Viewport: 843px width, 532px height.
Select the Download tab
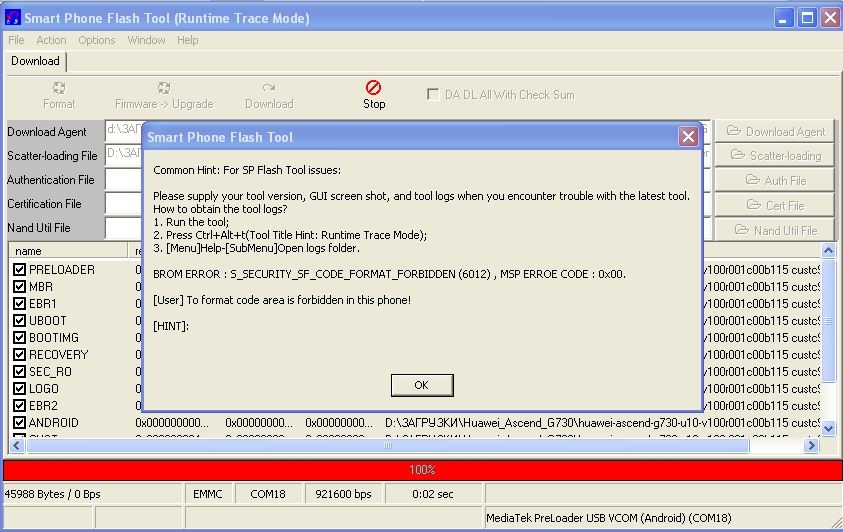[35, 61]
